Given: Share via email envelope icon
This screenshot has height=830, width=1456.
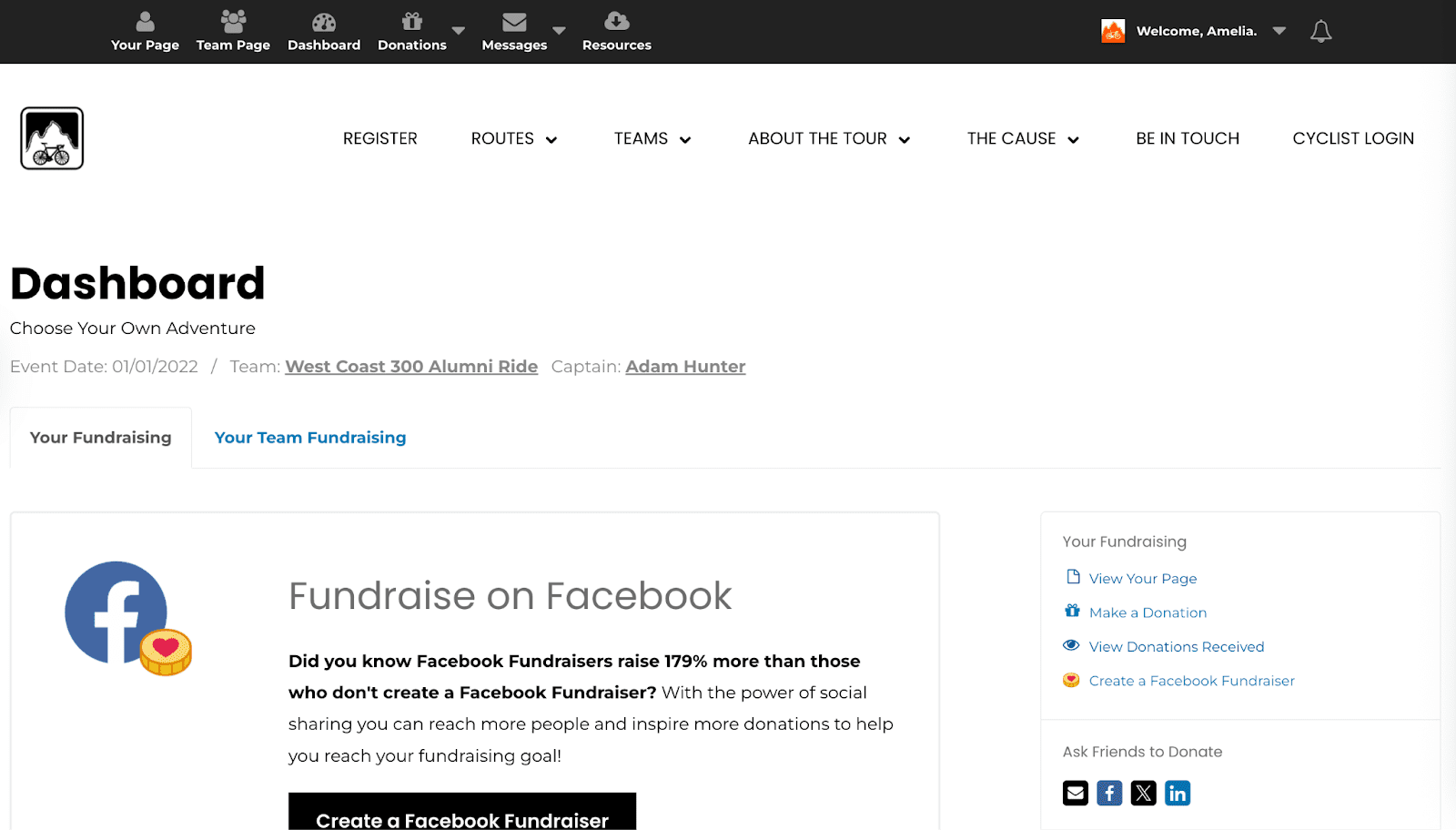Looking at the screenshot, I should 1075,794.
